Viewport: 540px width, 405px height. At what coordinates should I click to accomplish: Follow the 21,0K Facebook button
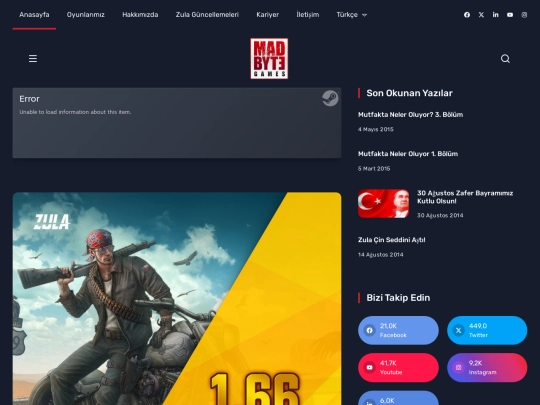[398, 330]
